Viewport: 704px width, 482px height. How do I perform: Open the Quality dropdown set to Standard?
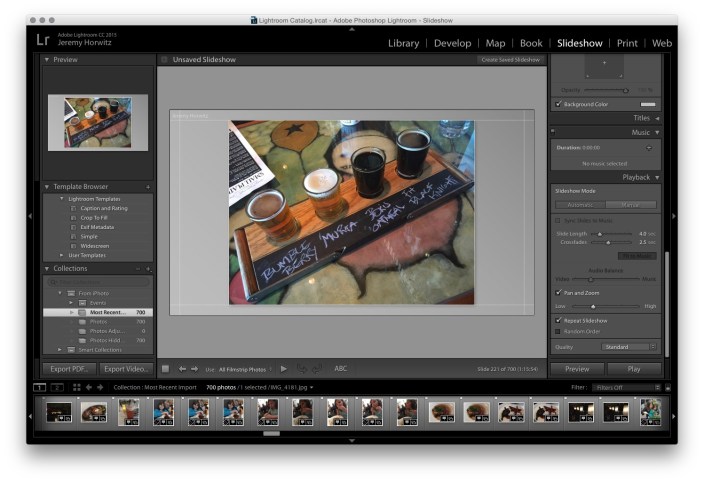click(x=630, y=347)
